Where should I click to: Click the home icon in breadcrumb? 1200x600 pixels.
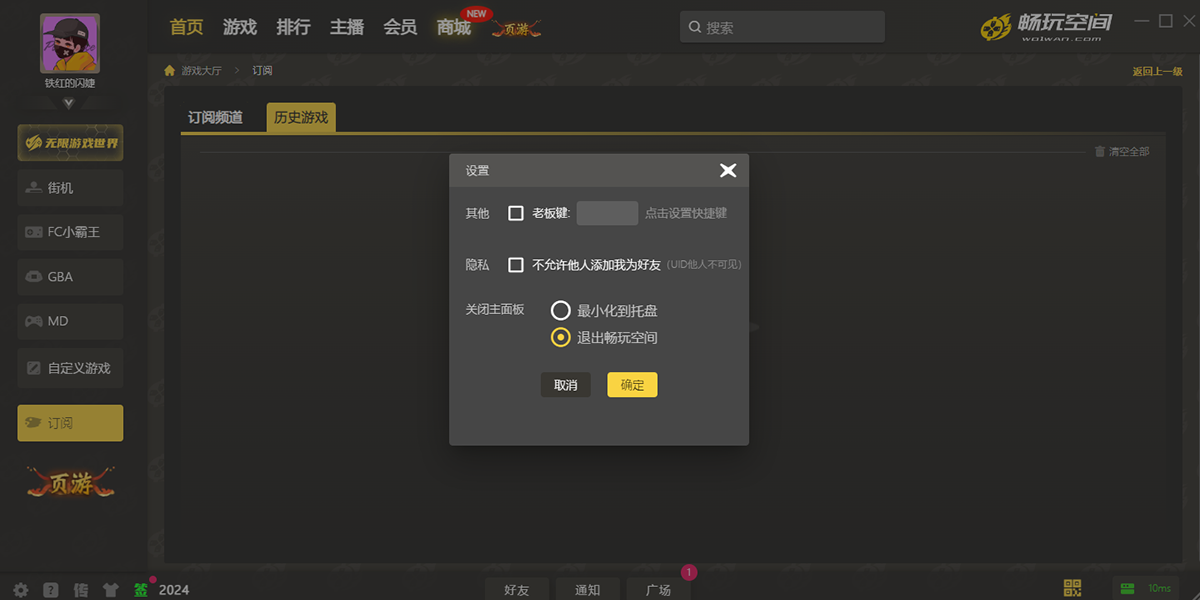coord(169,71)
